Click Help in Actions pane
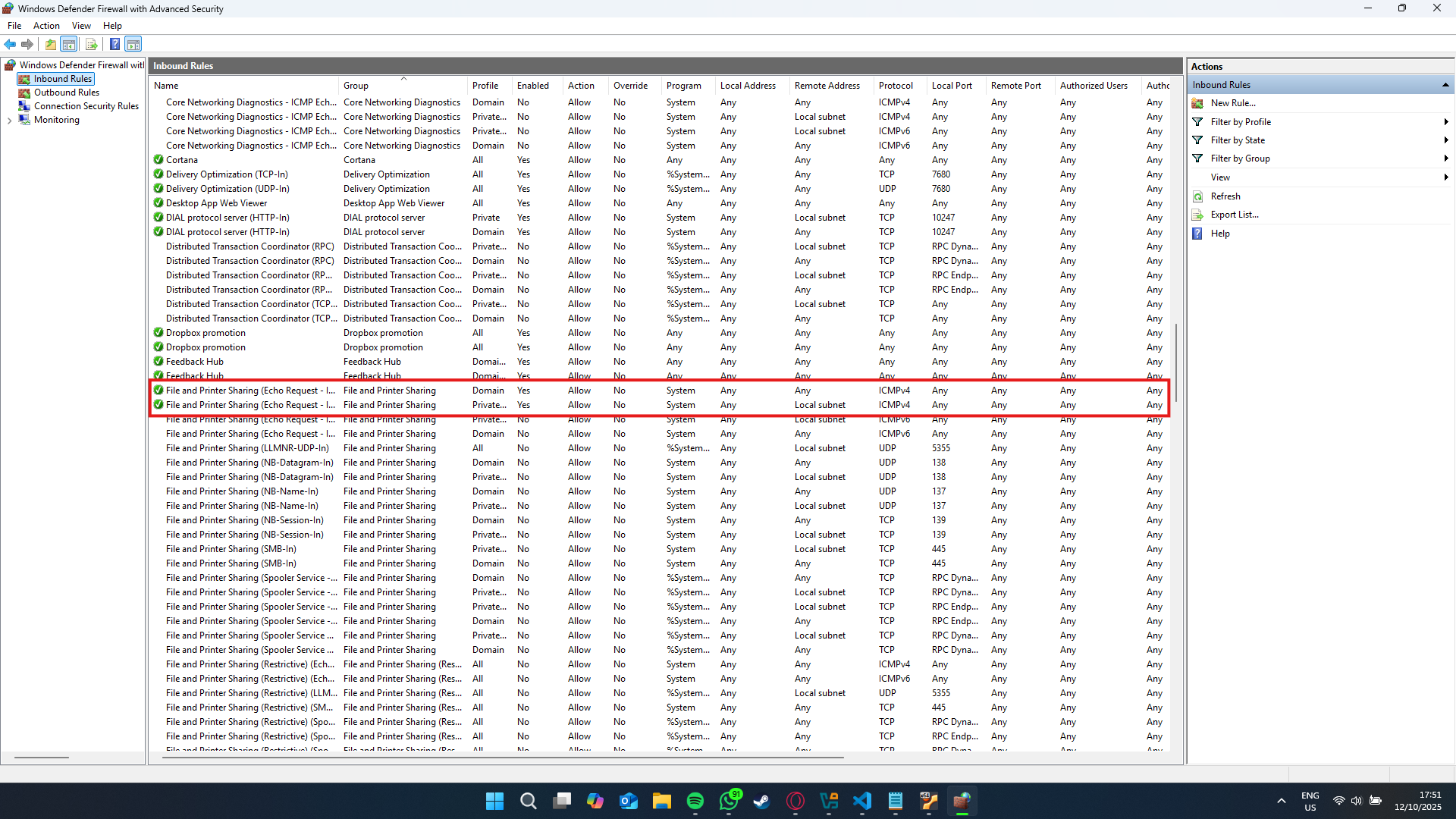The height and width of the screenshot is (819, 1456). 1220,234
